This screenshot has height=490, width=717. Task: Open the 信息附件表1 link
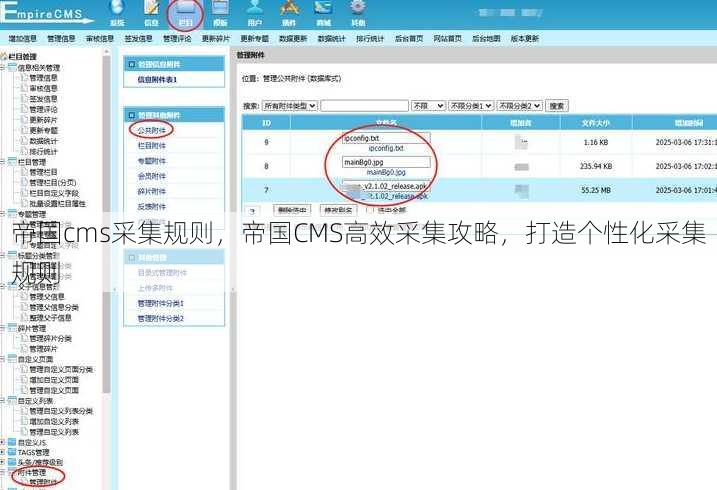click(x=157, y=80)
